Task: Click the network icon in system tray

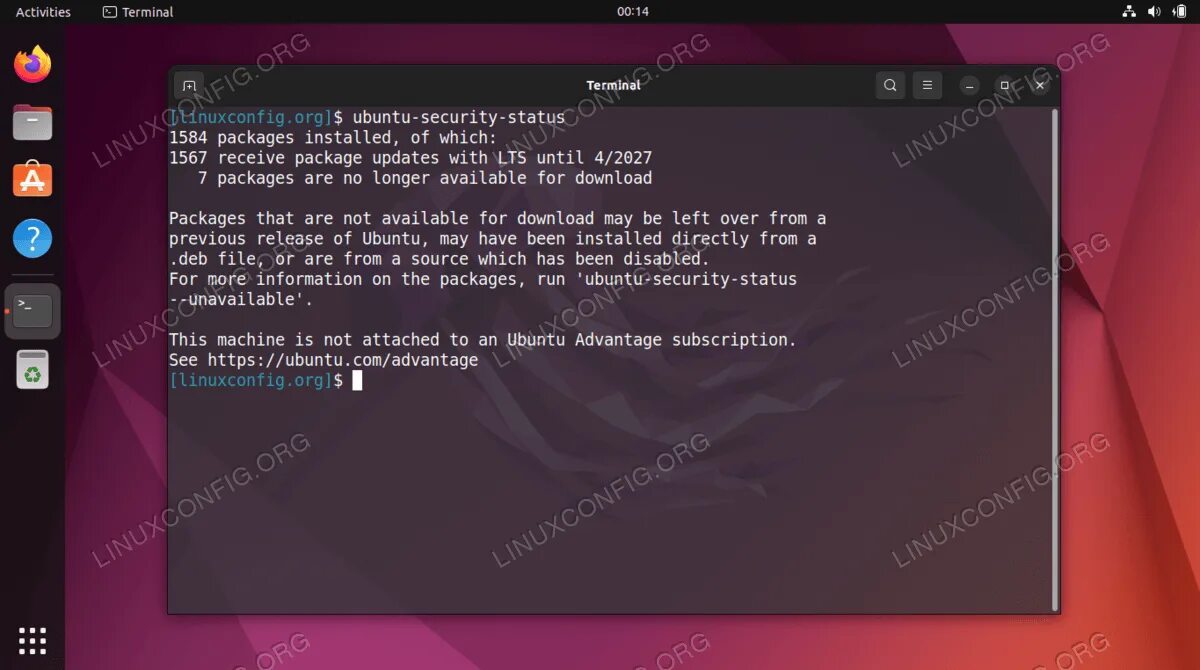Action: pos(1129,12)
